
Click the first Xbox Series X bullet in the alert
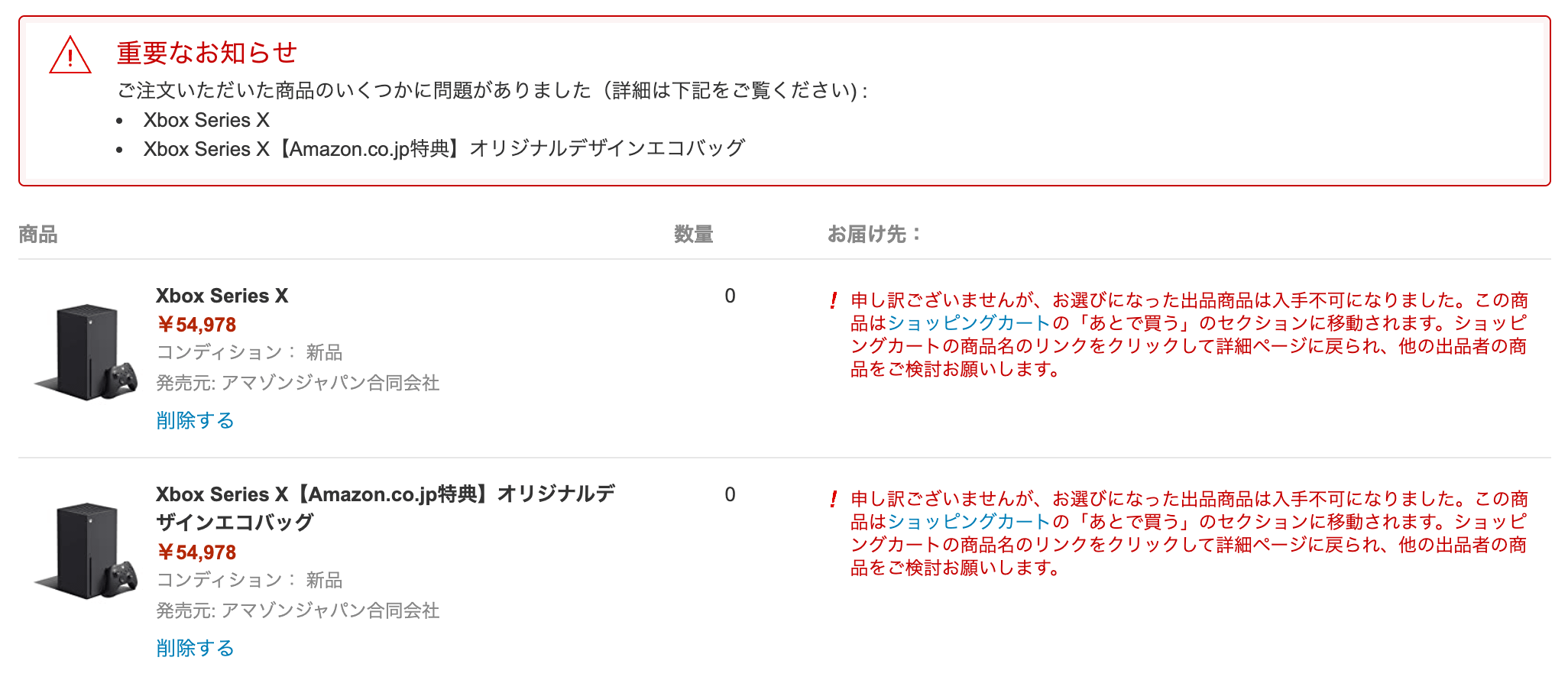(x=206, y=120)
